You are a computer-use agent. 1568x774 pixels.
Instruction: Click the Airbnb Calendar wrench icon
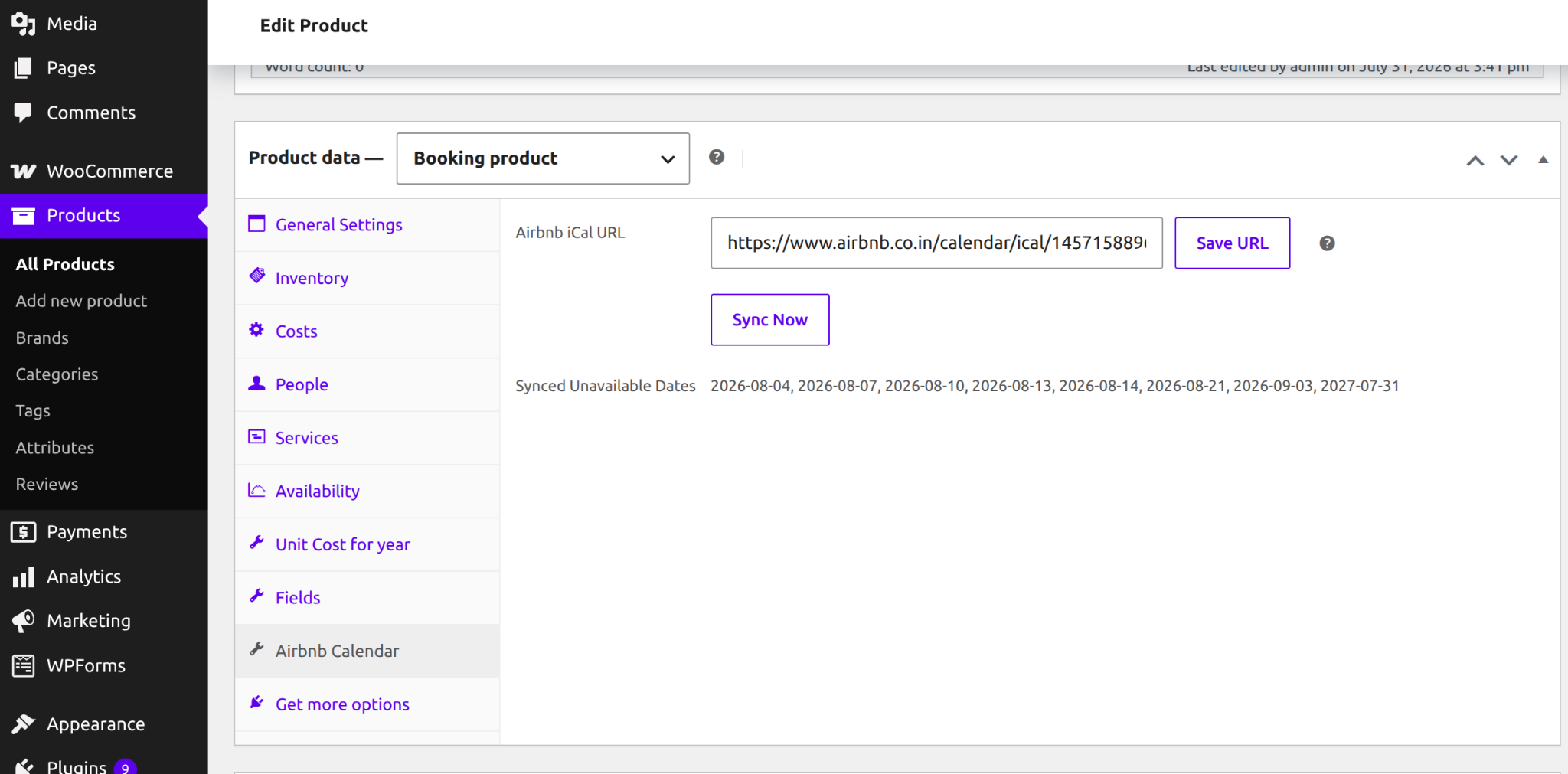[x=256, y=648]
